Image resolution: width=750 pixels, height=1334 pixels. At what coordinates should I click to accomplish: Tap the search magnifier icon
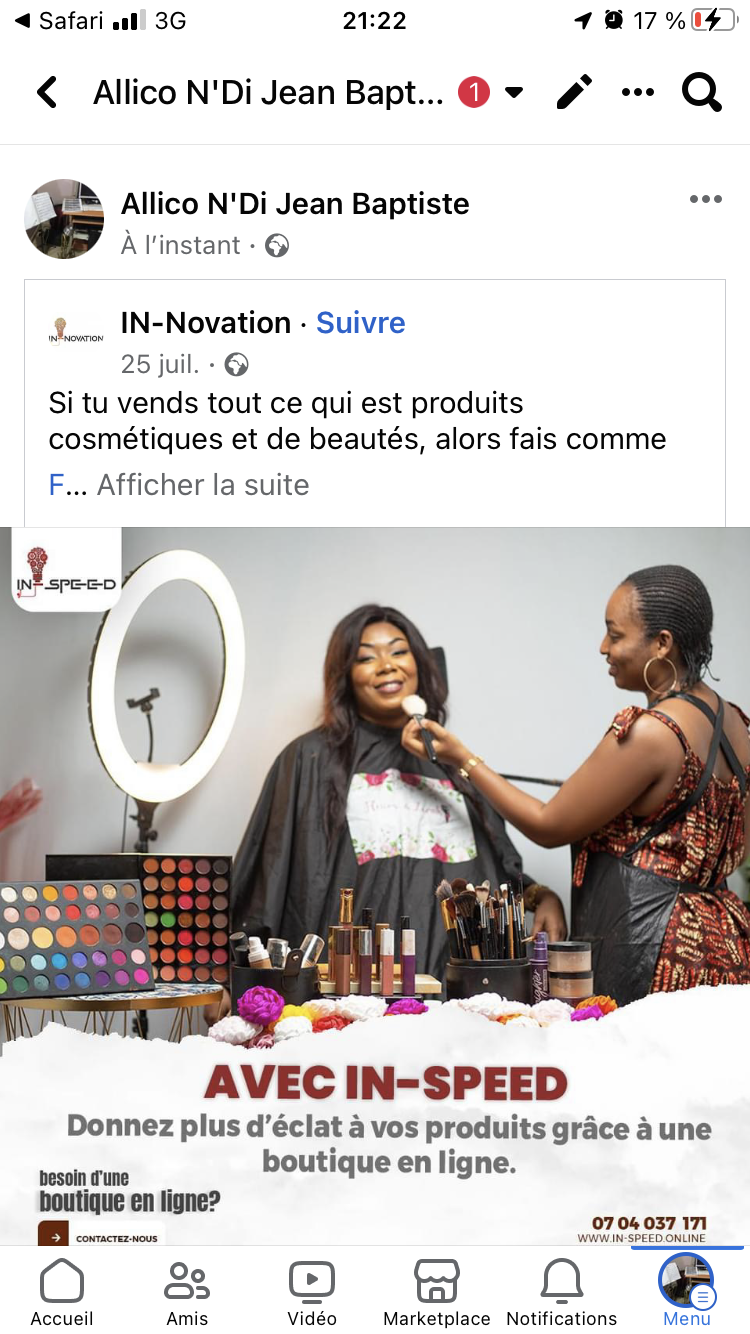(x=702, y=93)
